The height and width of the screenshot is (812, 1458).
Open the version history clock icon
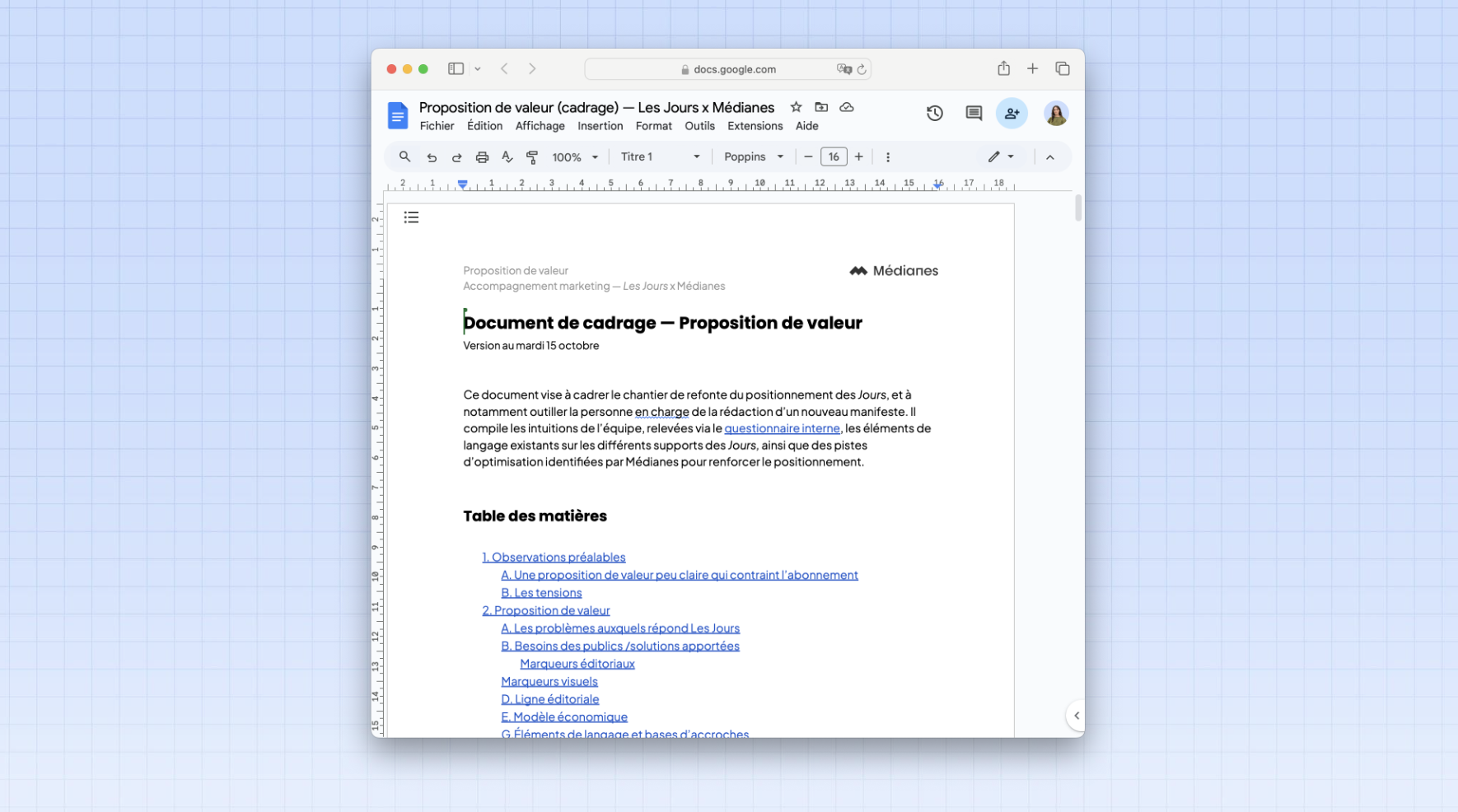tap(934, 114)
